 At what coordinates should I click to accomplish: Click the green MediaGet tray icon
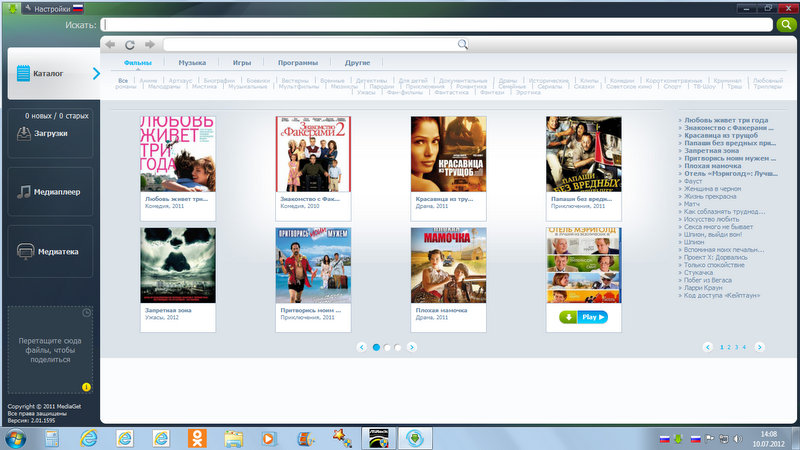tap(678, 438)
